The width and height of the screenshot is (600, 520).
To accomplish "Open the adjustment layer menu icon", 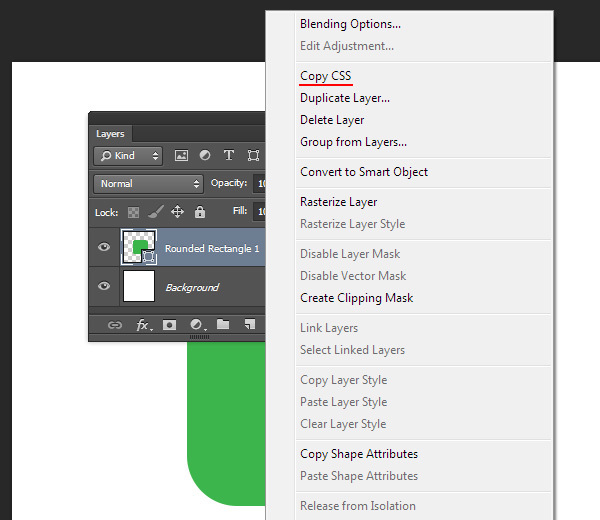I will pyautogui.click(x=197, y=325).
